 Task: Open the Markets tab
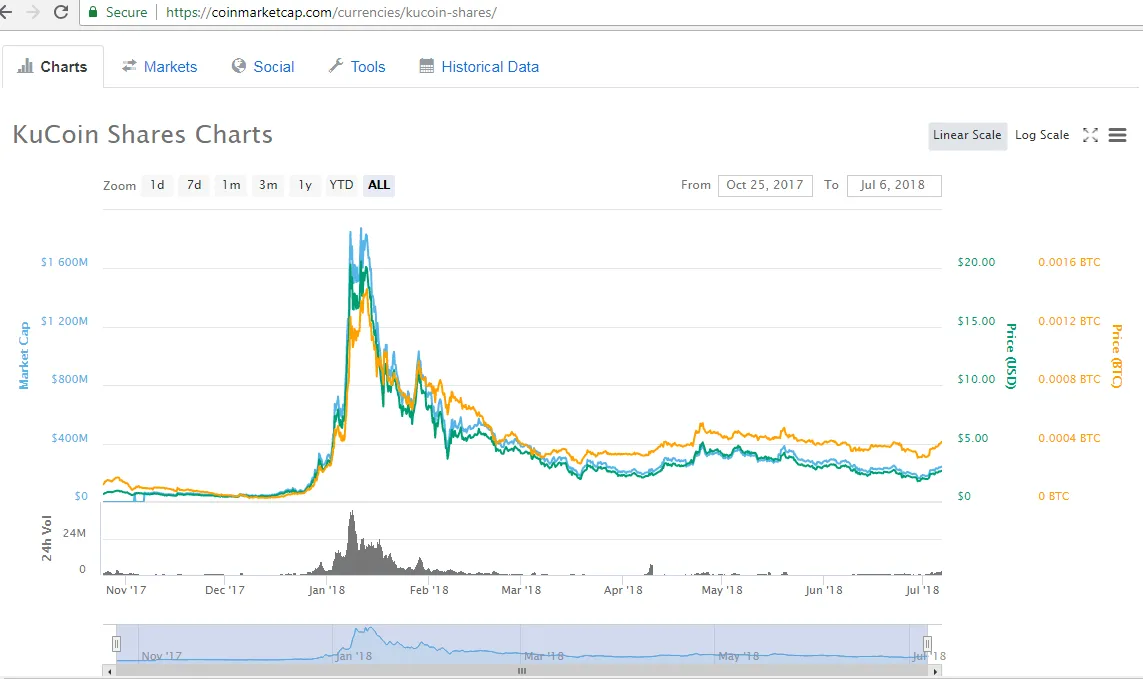tap(159, 66)
